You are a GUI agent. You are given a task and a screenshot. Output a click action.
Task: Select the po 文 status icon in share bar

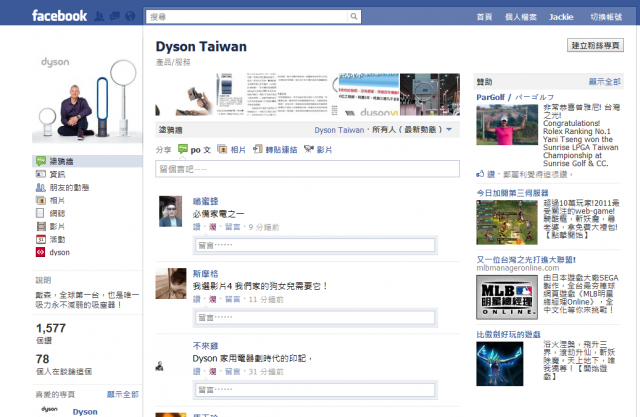(183, 149)
